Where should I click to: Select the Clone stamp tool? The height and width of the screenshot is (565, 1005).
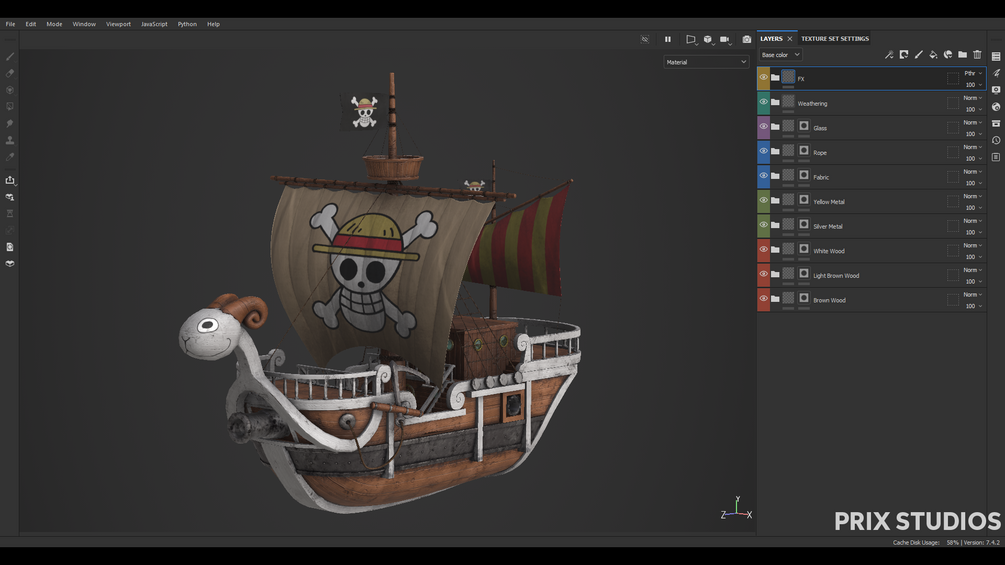point(10,140)
